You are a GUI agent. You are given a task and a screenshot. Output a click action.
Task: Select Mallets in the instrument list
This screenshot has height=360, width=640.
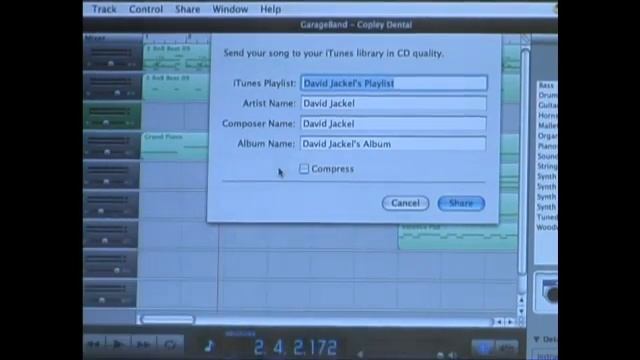[547, 126]
